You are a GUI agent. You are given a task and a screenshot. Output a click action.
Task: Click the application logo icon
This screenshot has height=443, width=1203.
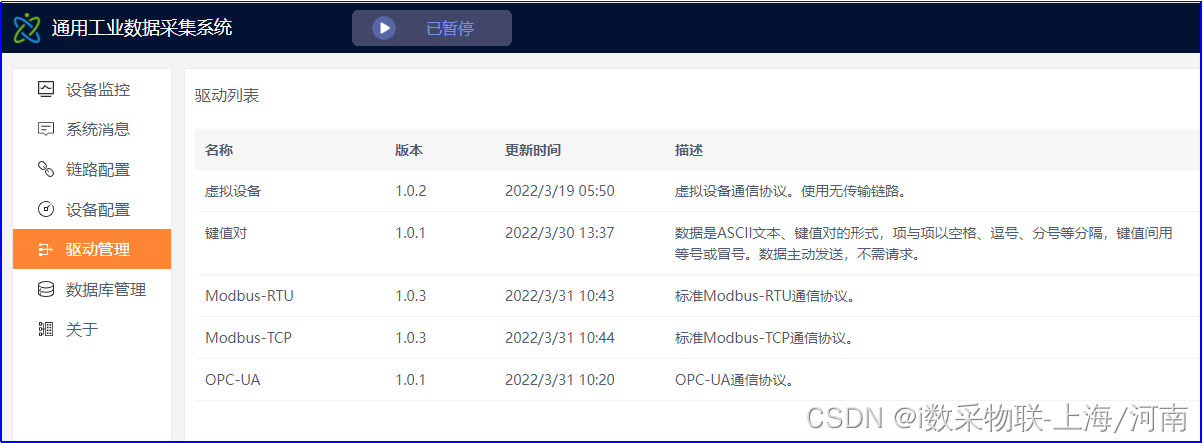coord(28,28)
